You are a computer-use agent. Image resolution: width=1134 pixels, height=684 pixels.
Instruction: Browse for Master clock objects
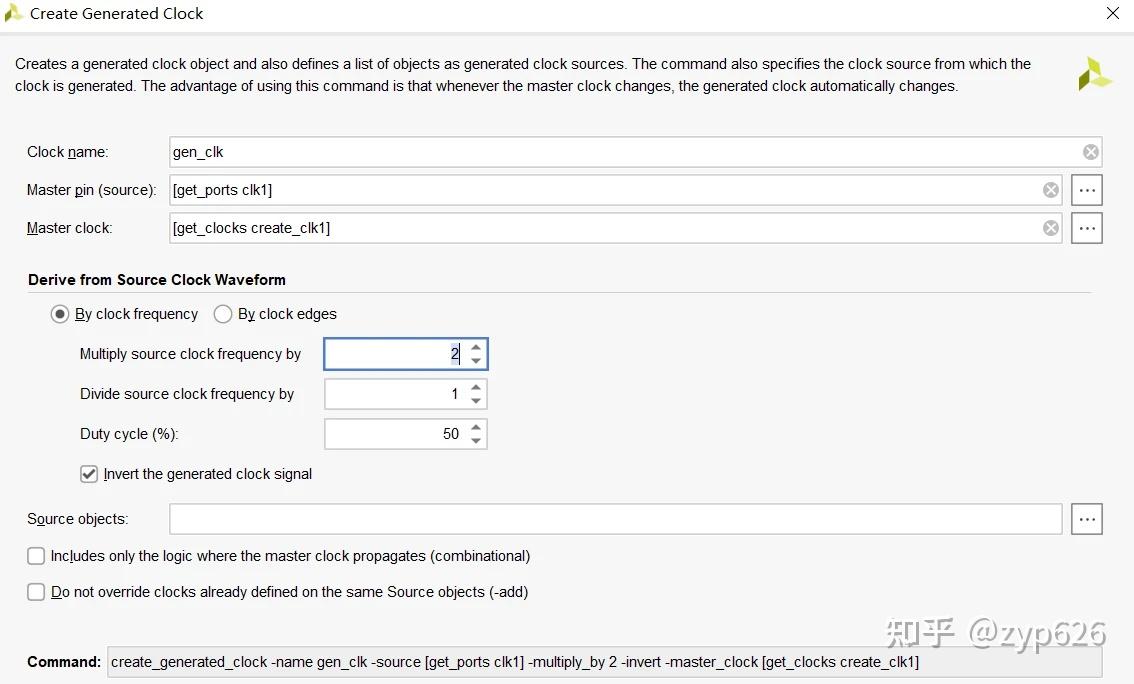1087,228
